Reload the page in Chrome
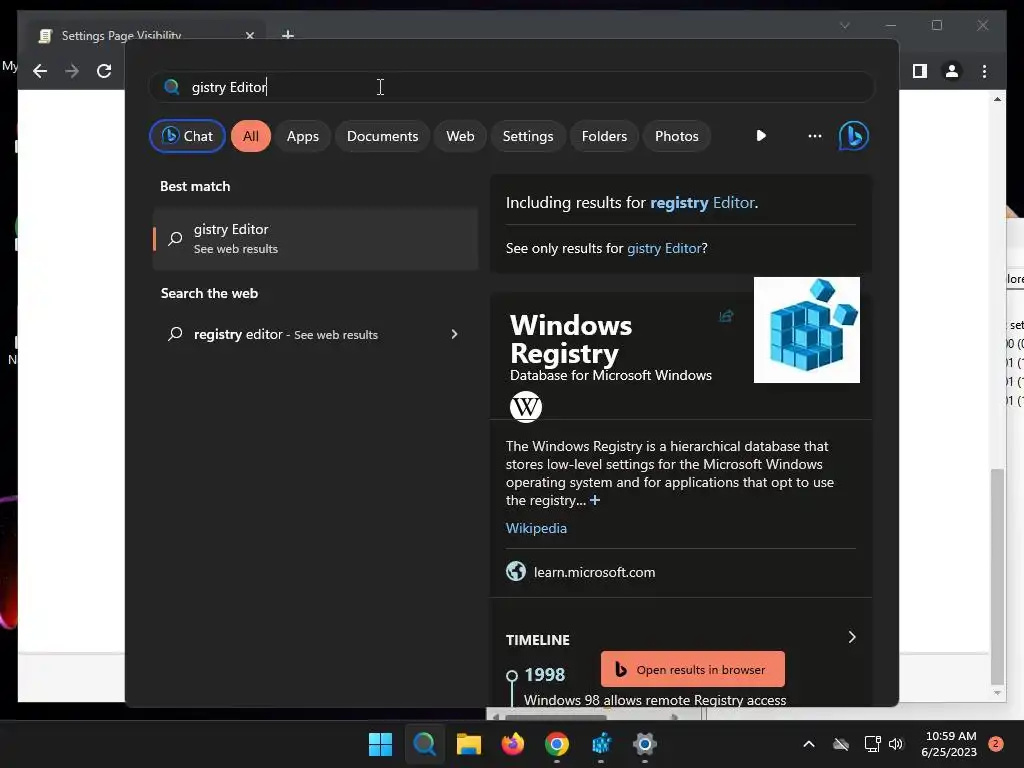Image resolution: width=1024 pixels, height=768 pixels. click(x=104, y=71)
